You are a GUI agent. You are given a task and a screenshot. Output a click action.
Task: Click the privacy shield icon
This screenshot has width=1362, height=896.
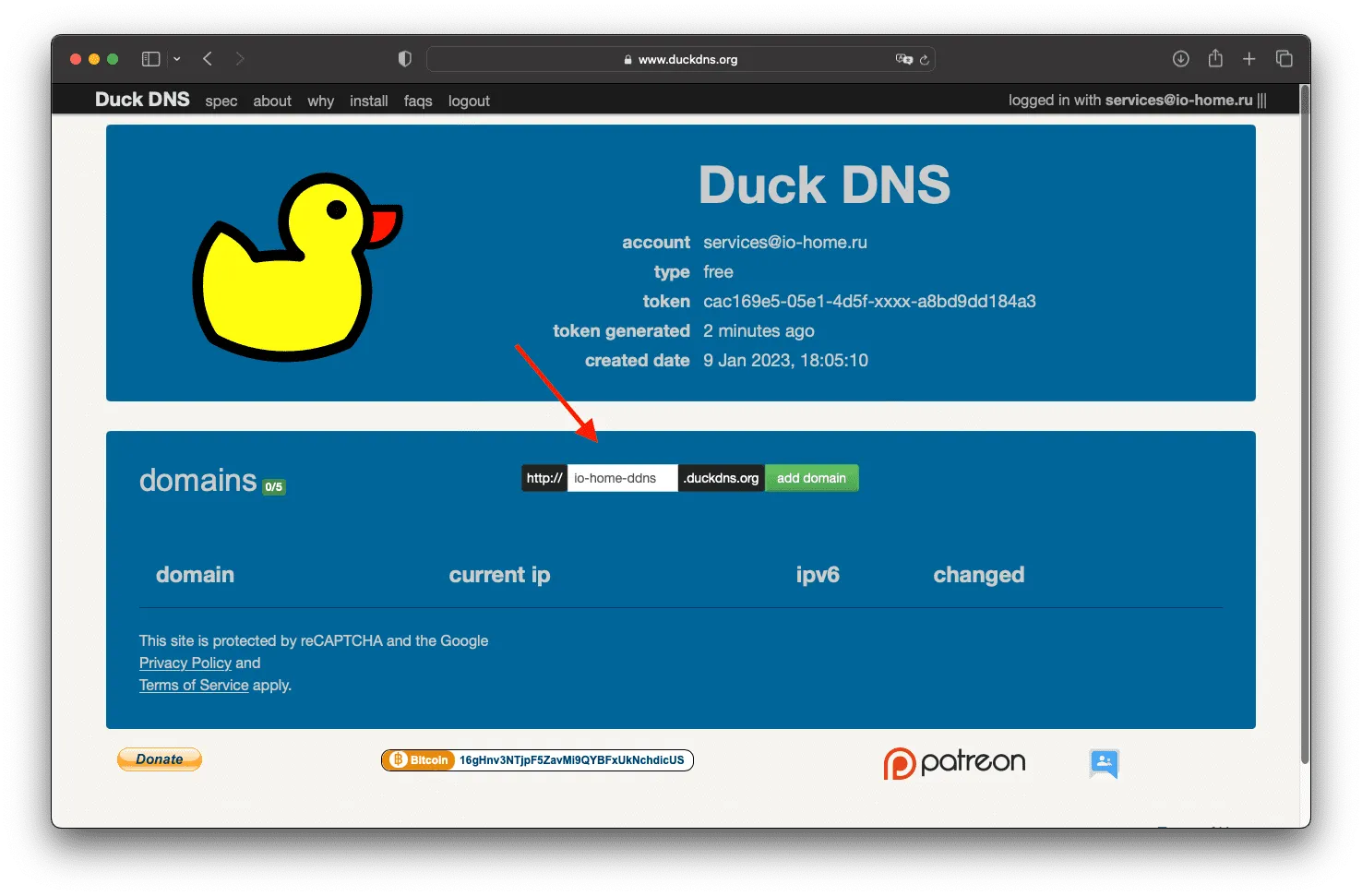[x=404, y=59]
